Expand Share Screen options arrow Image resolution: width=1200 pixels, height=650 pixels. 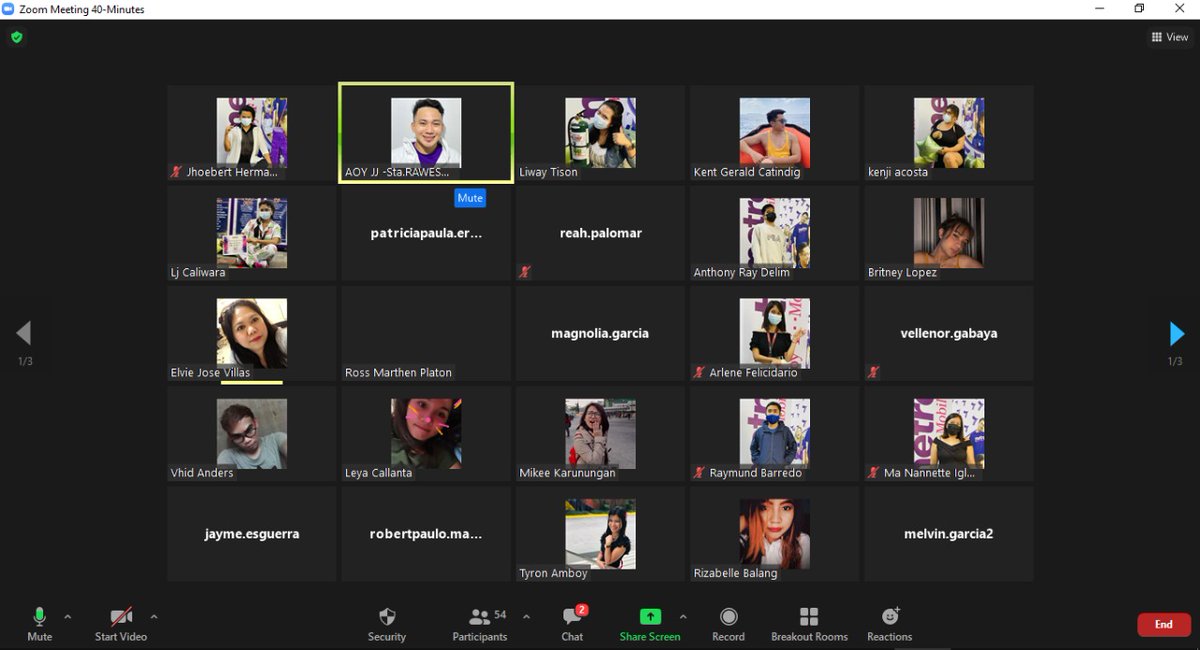[x=683, y=616]
